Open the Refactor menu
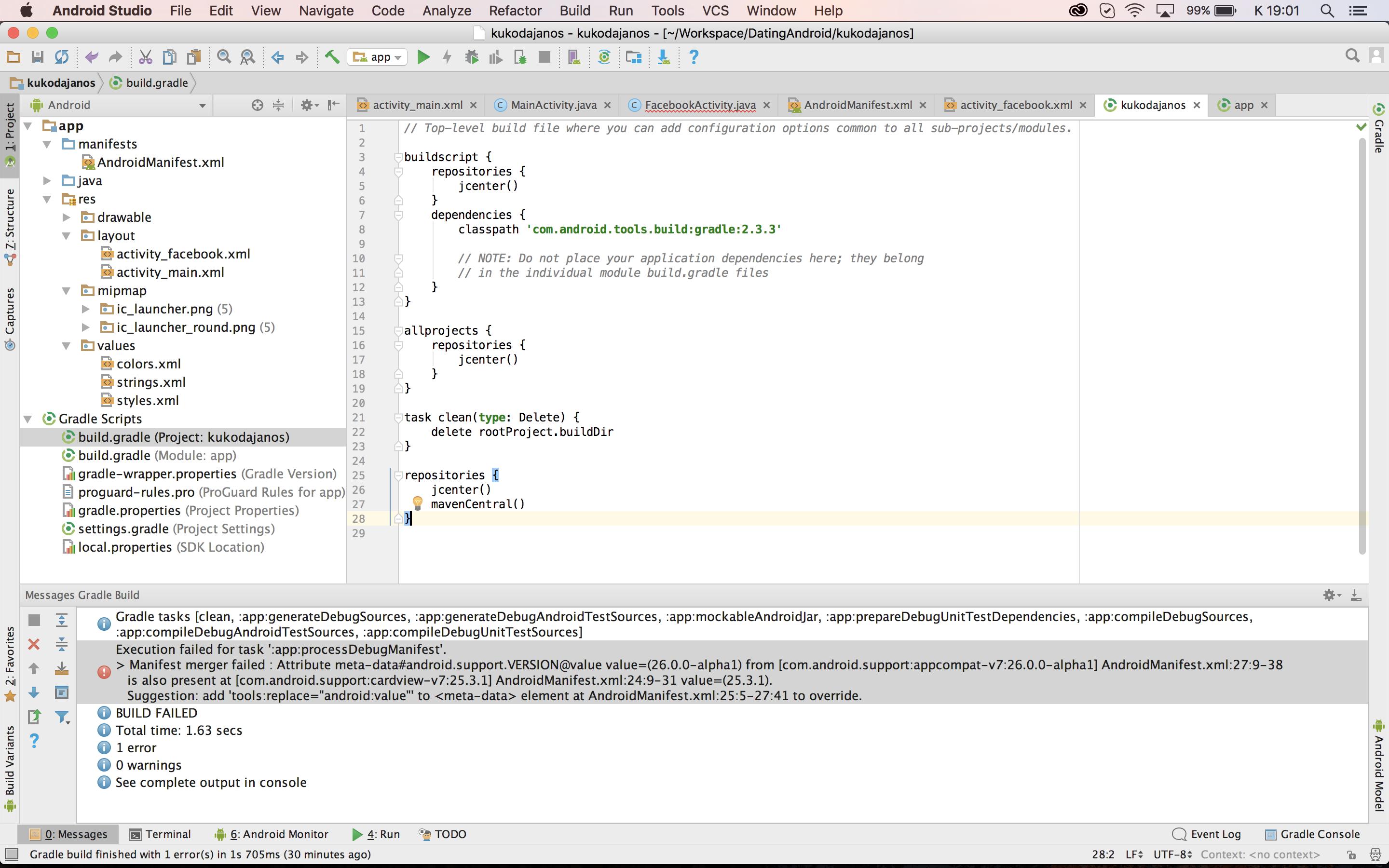The image size is (1389, 868). [x=515, y=10]
